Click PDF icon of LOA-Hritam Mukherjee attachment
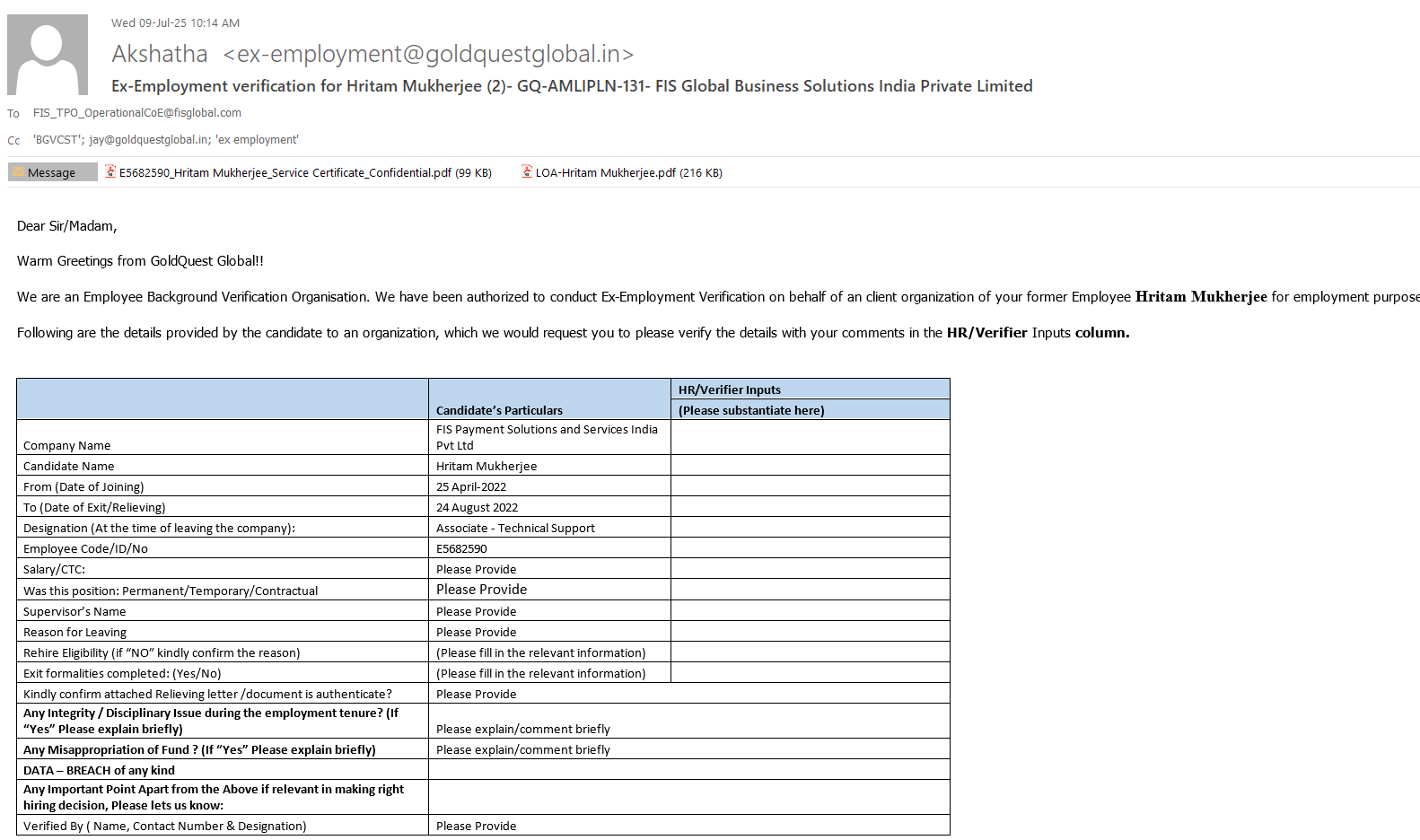The image size is (1420, 840). point(527,171)
